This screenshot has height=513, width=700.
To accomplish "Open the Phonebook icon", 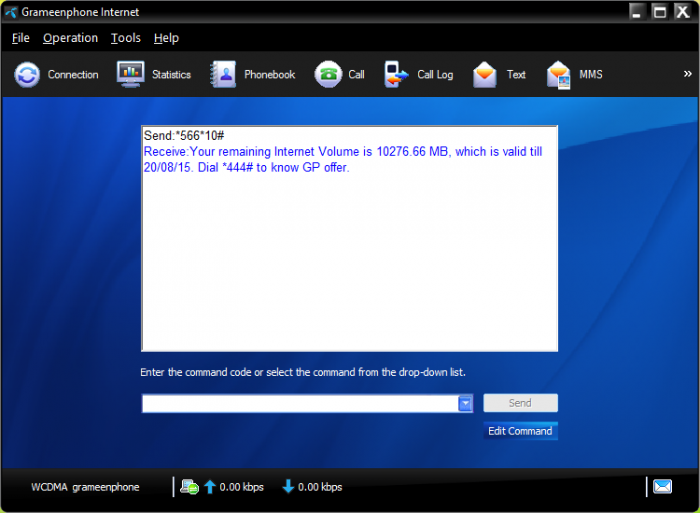I will (x=223, y=74).
